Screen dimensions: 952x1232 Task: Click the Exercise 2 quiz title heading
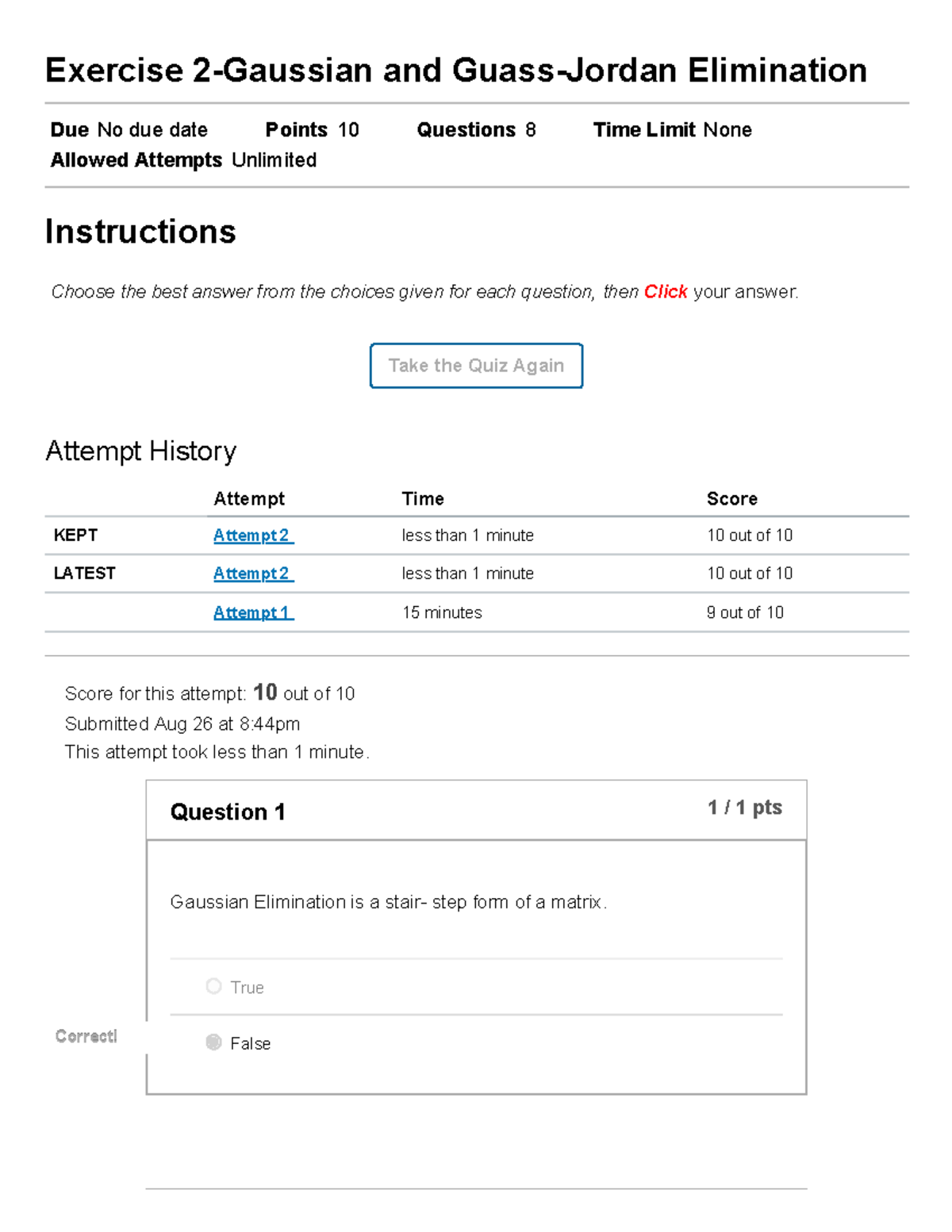click(455, 71)
